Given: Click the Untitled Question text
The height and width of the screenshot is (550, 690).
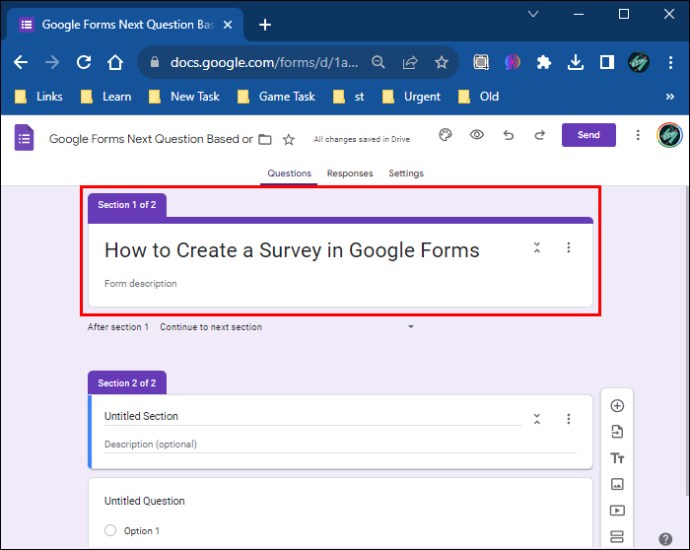Looking at the screenshot, I should 144,501.
